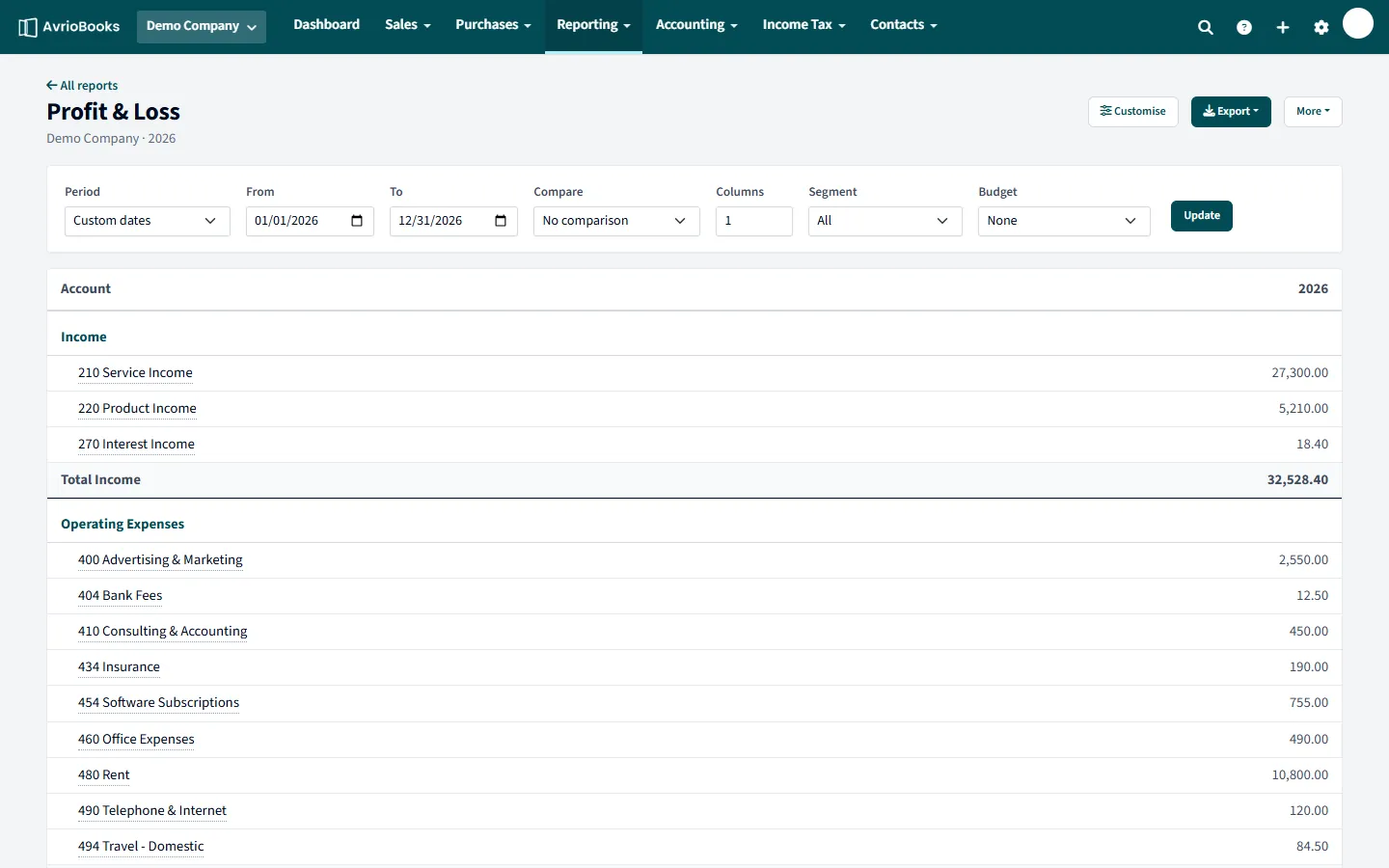Screen dimensions: 1389x868
Task: Open 404 Bank Fees account
Action: point(120,596)
